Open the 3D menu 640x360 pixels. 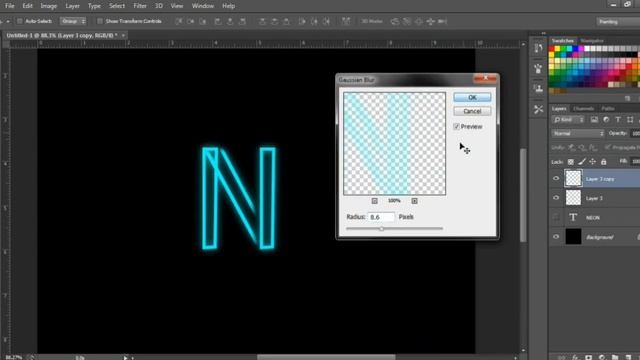click(x=158, y=6)
